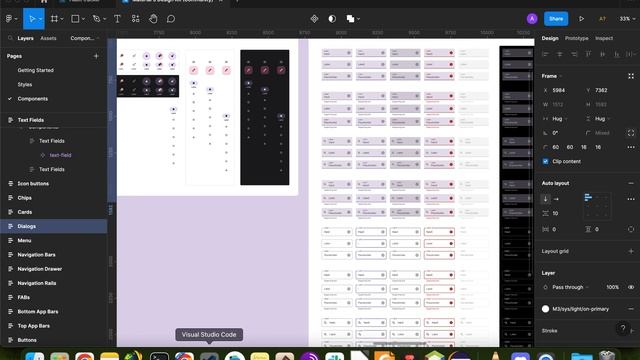Select the Rectangle shape tool

point(75,19)
